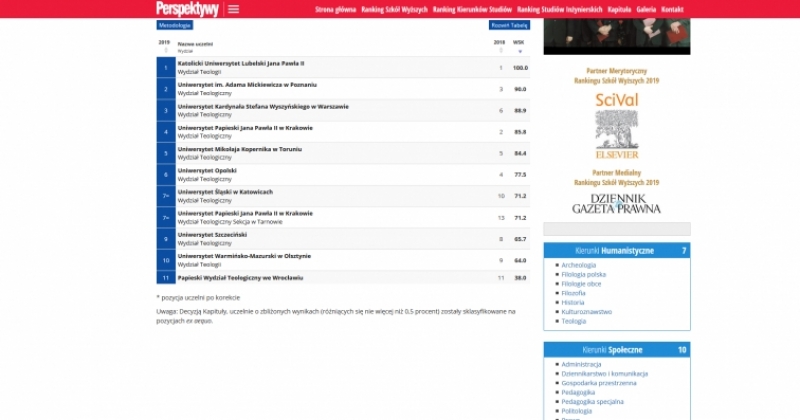Click the Perspektywy logo

point(187,9)
